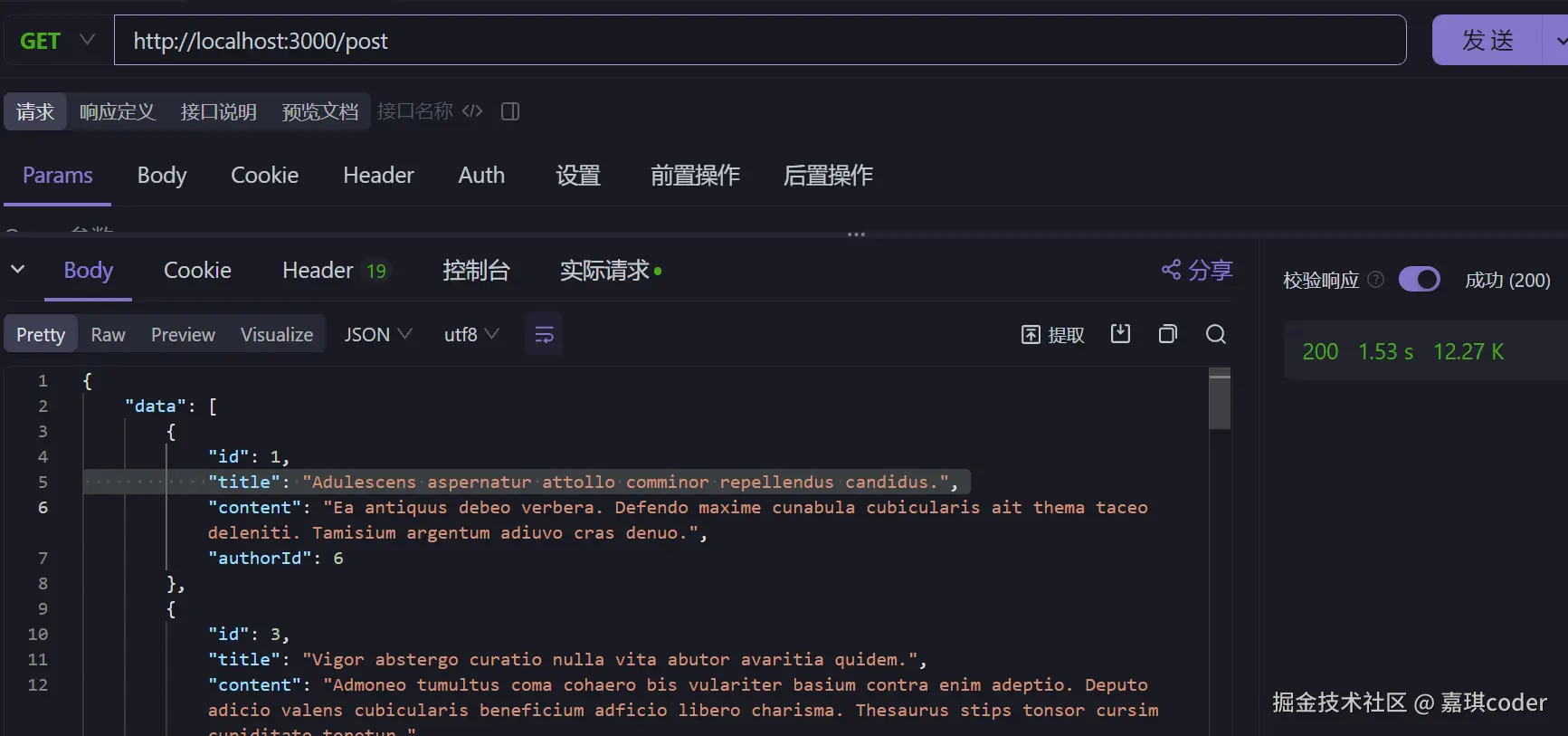Click the 提取 extract button

tap(1052, 335)
